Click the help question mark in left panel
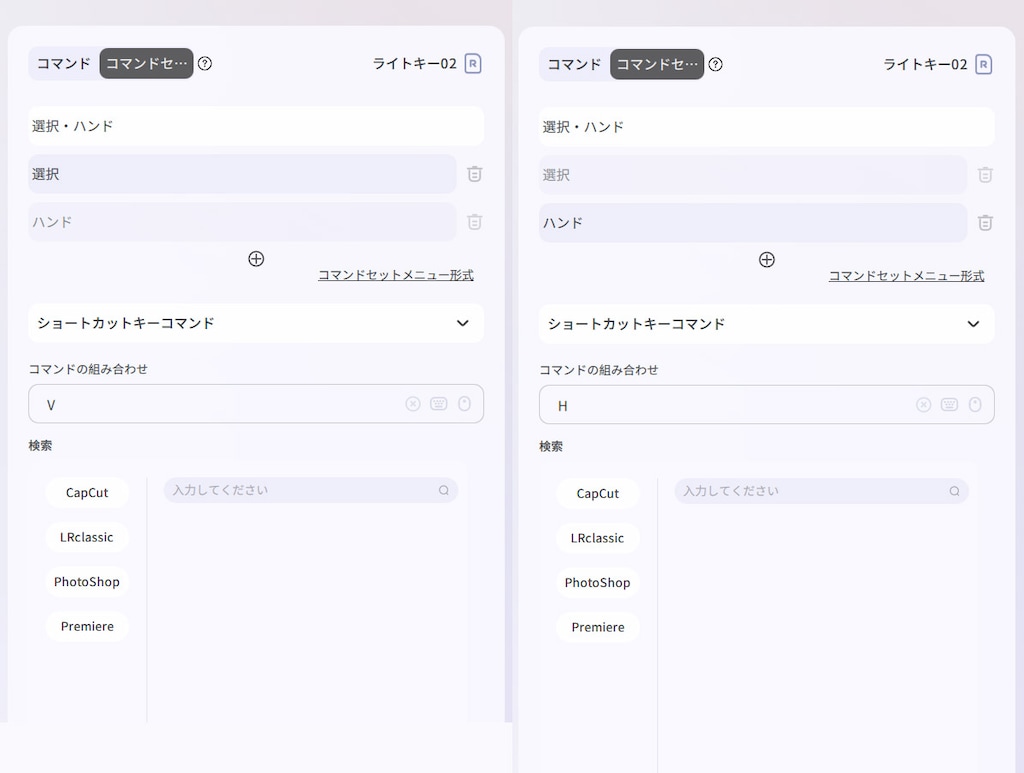This screenshot has height=773, width=1024. click(205, 63)
